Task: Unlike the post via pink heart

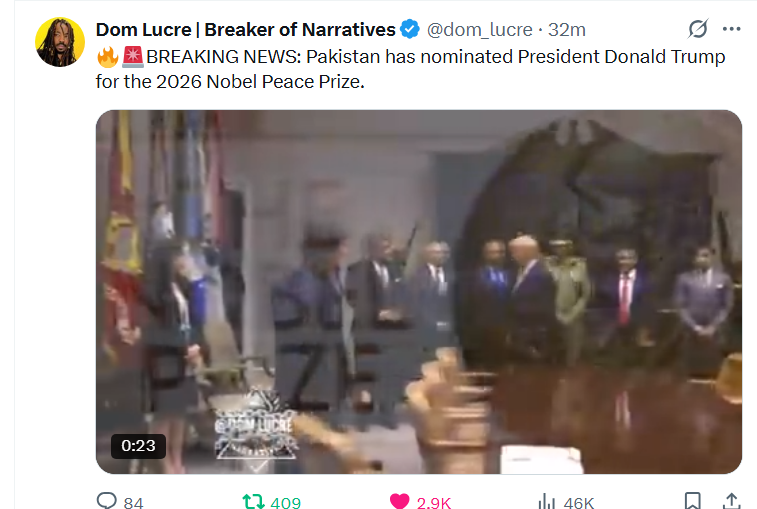Action: (399, 501)
